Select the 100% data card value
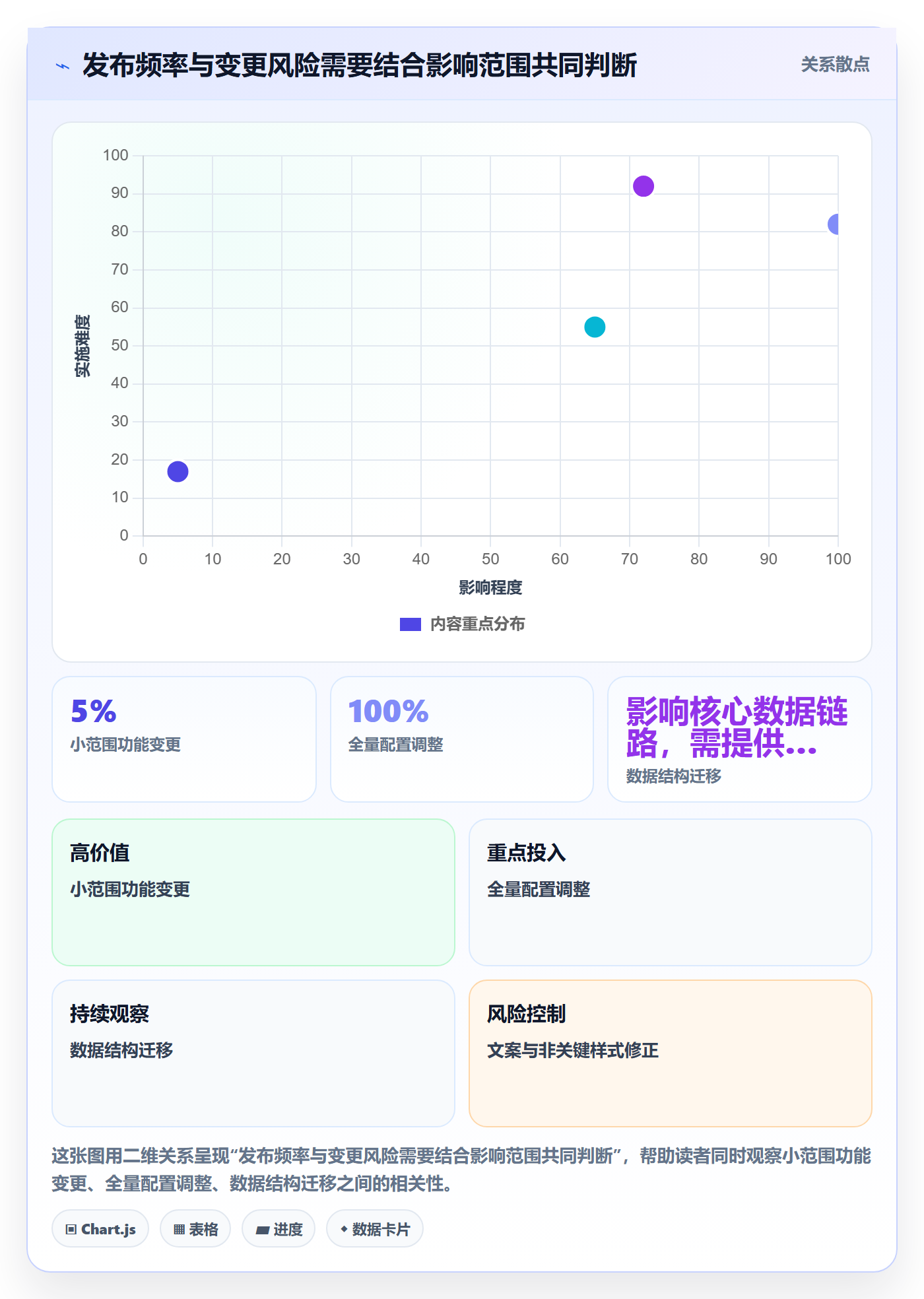The image size is (924, 1299). pyautogui.click(x=388, y=712)
